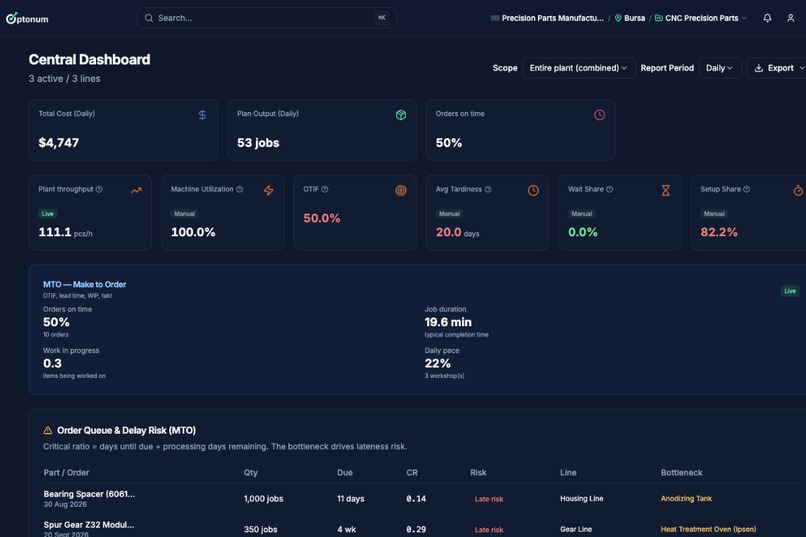This screenshot has width=806, height=537.
Task: Click the stopwatch icon on Setup Share card
Action: [x=798, y=190]
